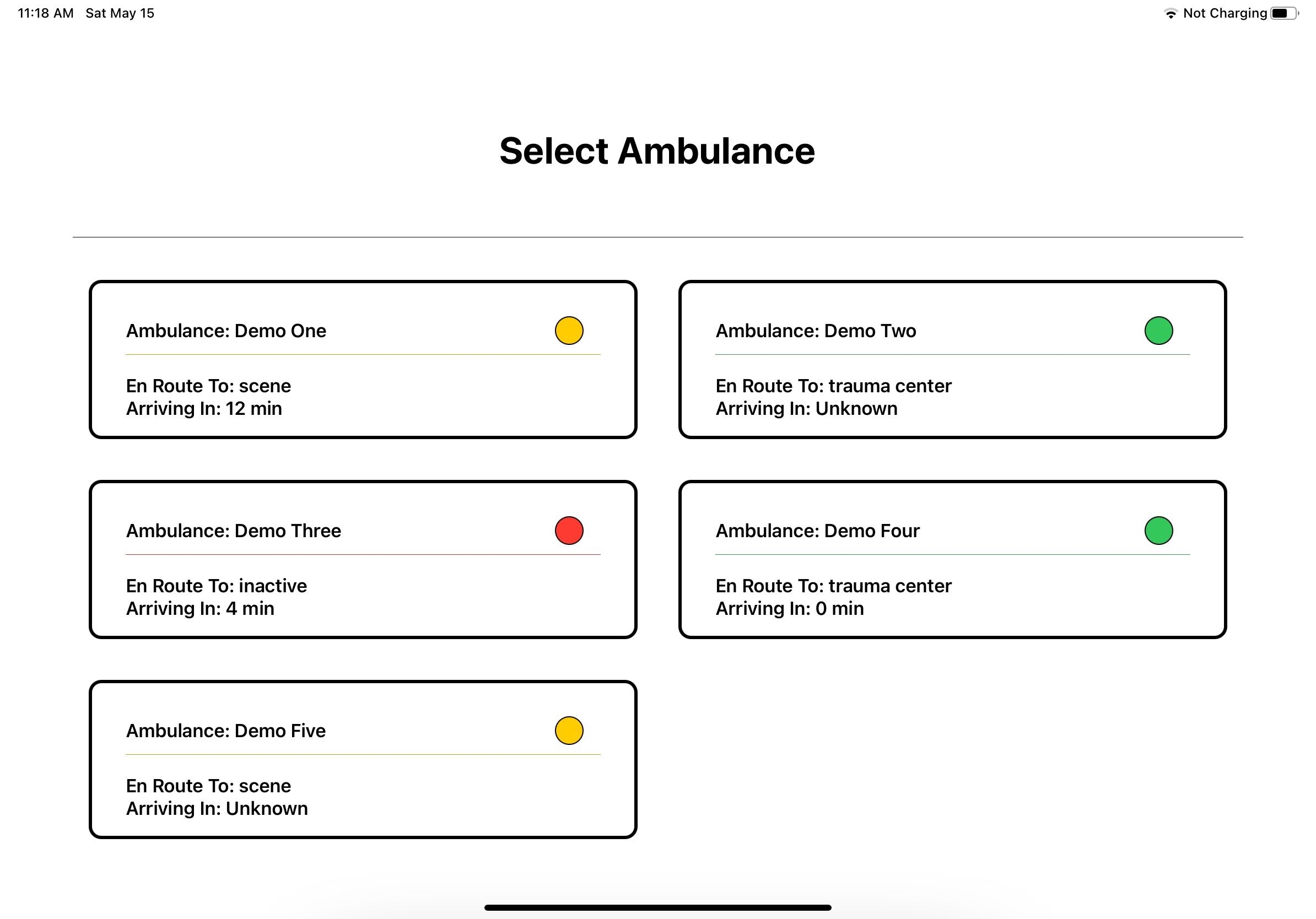This screenshot has width=1316, height=919.
Task: Click Demo Two's "Arriving In: Unknown" text
Action: click(x=806, y=408)
